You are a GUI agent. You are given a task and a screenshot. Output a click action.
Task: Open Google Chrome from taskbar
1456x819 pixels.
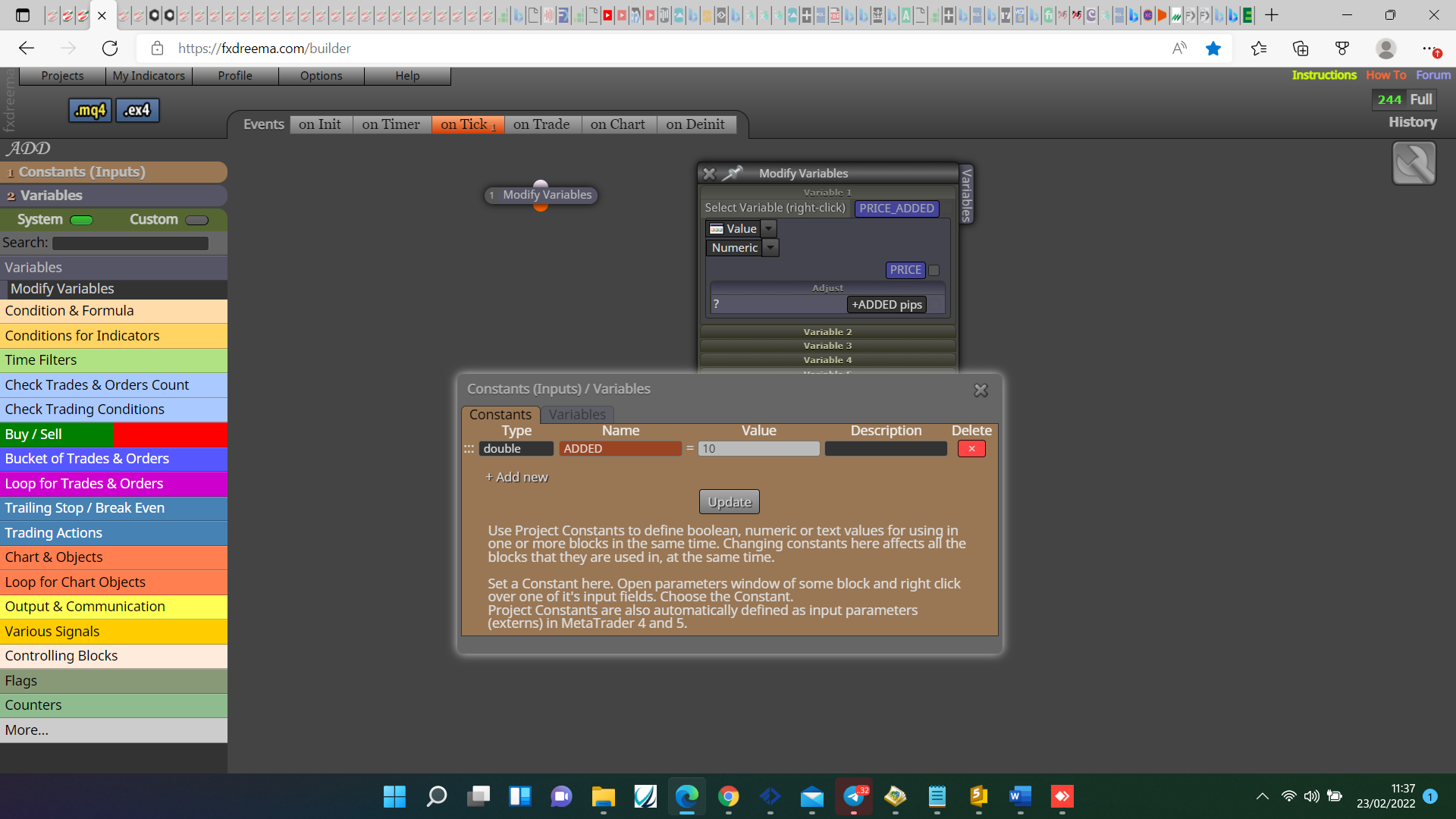coord(729,796)
